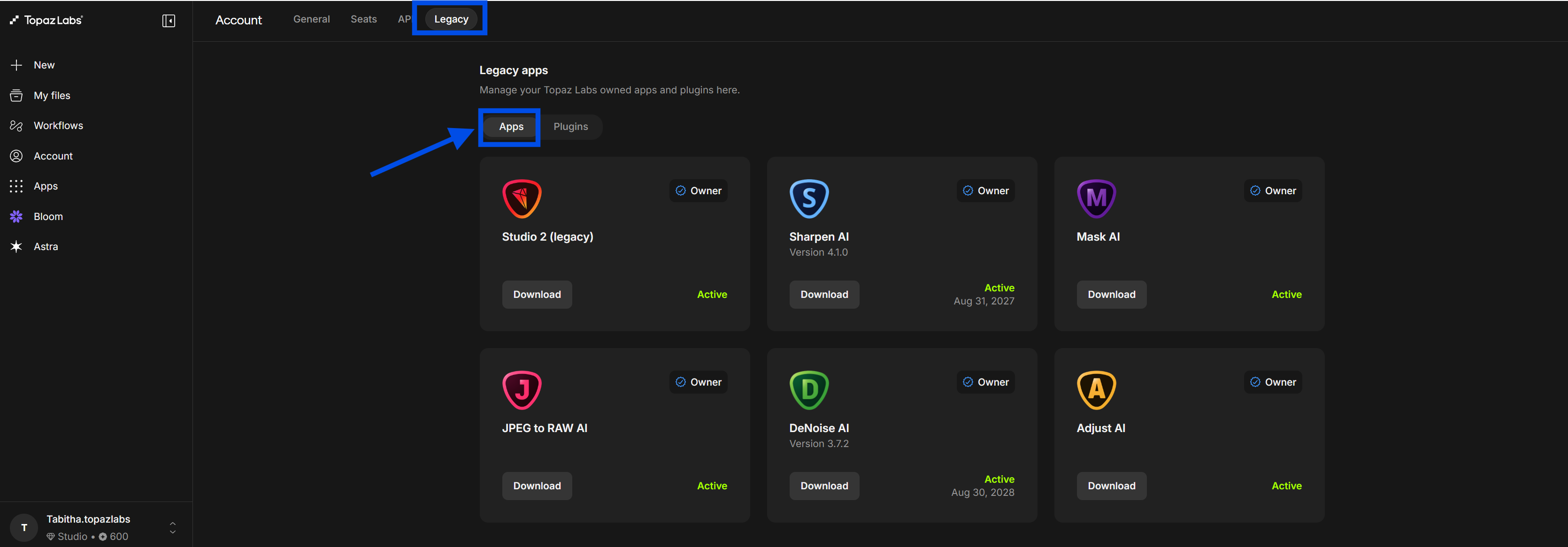Click the user avatar T
Viewport: 1568px width, 547px height.
(x=24, y=527)
